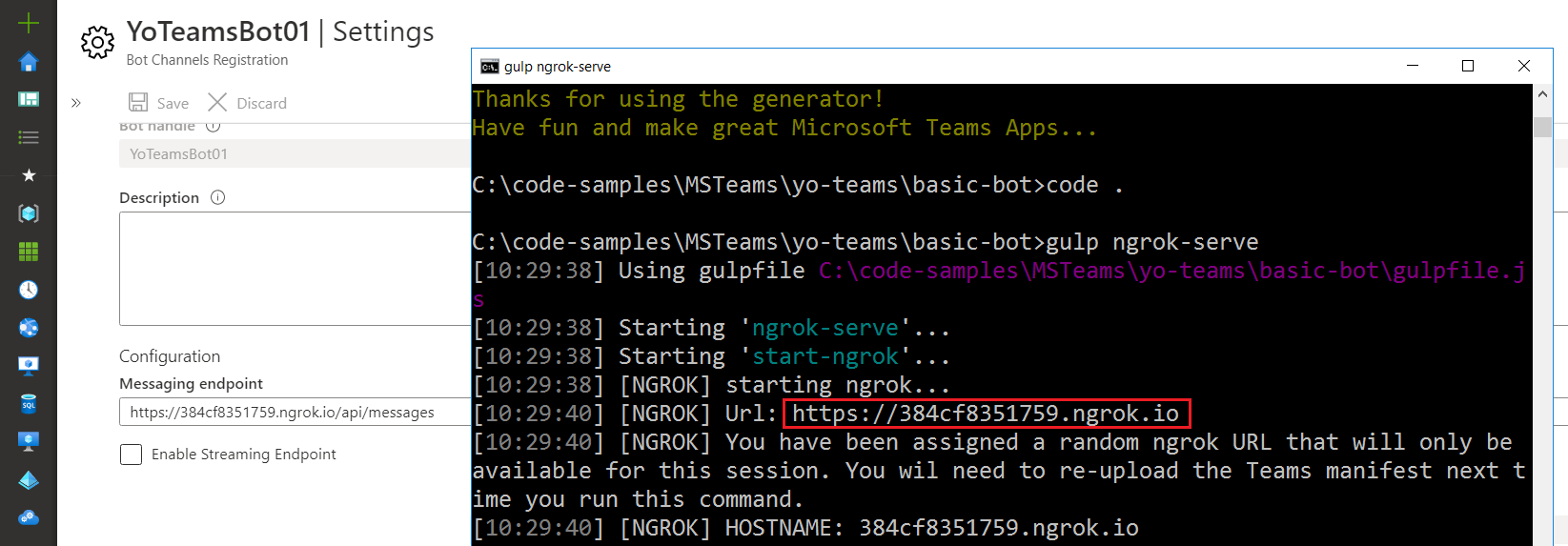
Task: Enable the Streaming Endpoint checkbox
Action: [x=132, y=455]
